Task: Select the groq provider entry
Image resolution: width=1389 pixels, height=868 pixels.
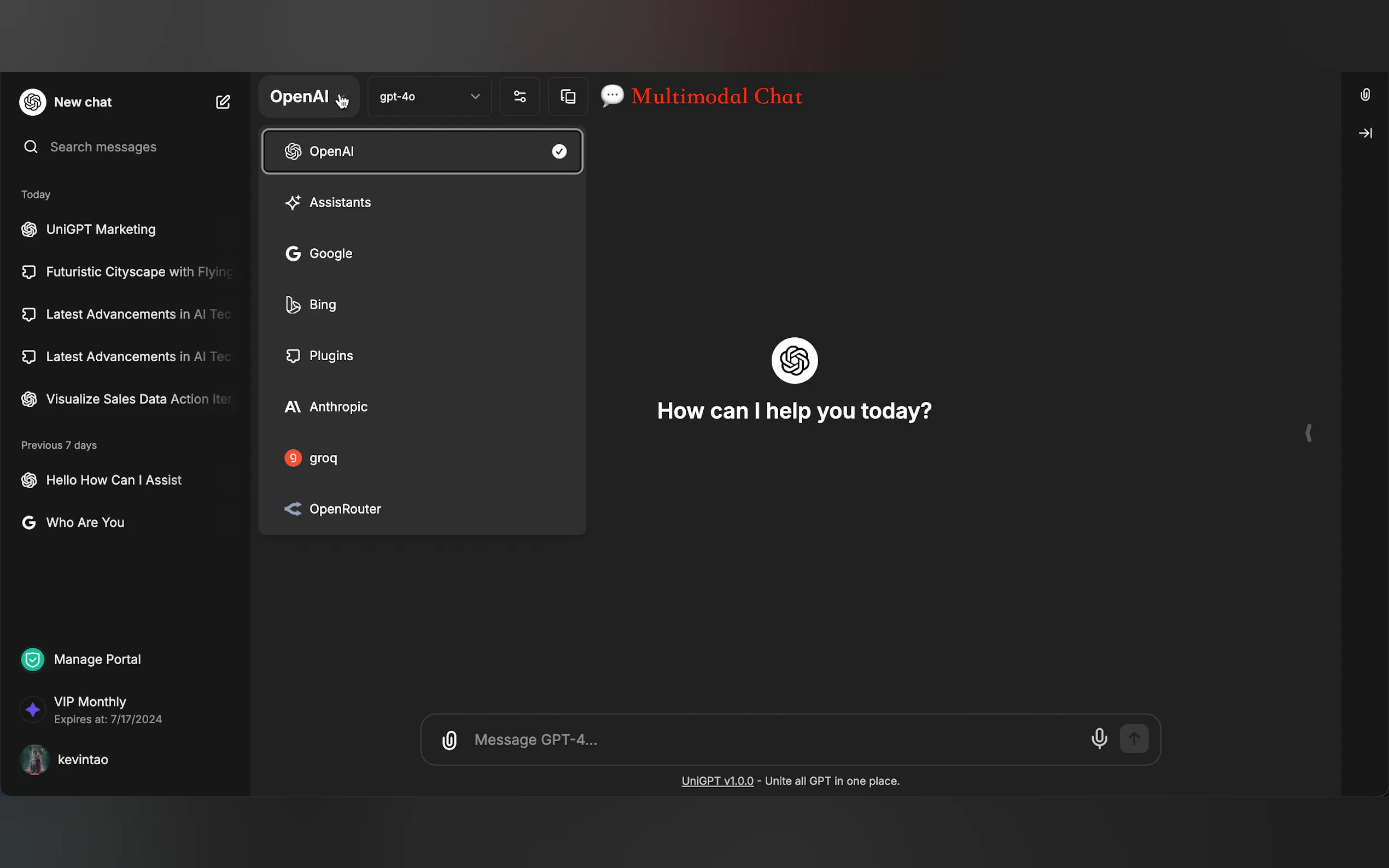Action: coord(323,458)
